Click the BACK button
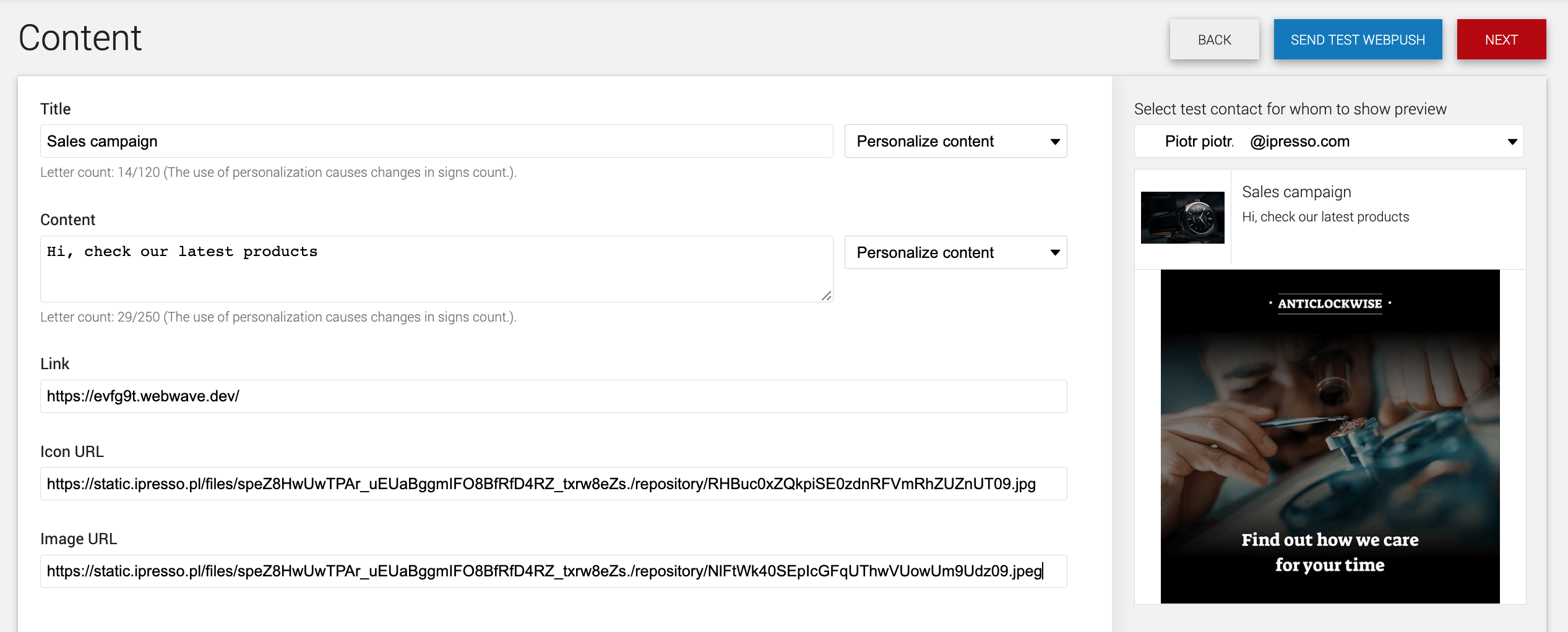This screenshot has width=1568, height=632. click(x=1213, y=39)
